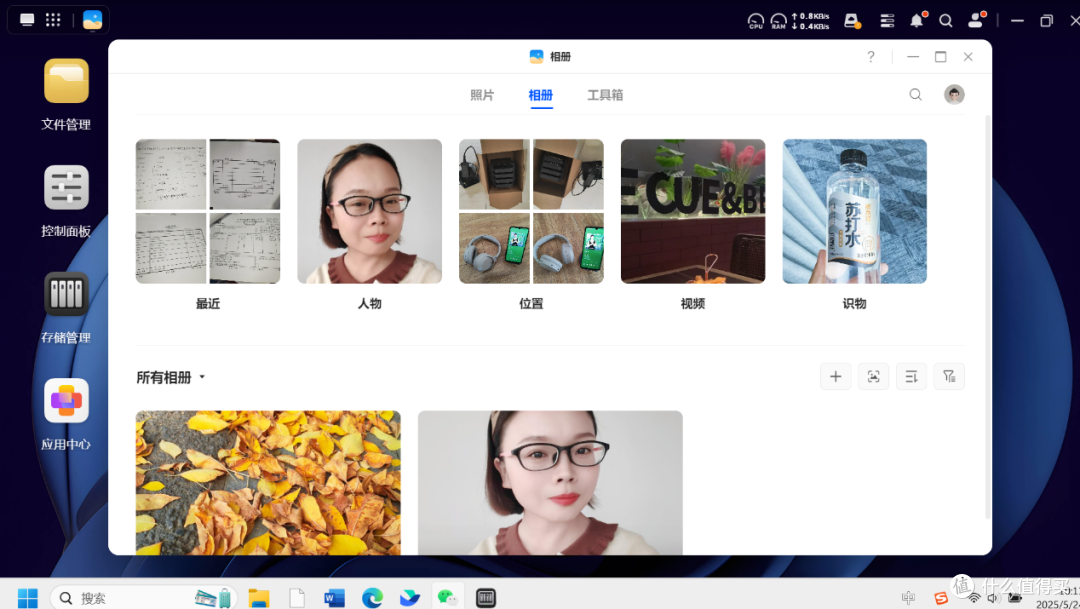Click the Sogou input icon in system tray
Image resolution: width=1080 pixels, height=609 pixels.
(941, 598)
